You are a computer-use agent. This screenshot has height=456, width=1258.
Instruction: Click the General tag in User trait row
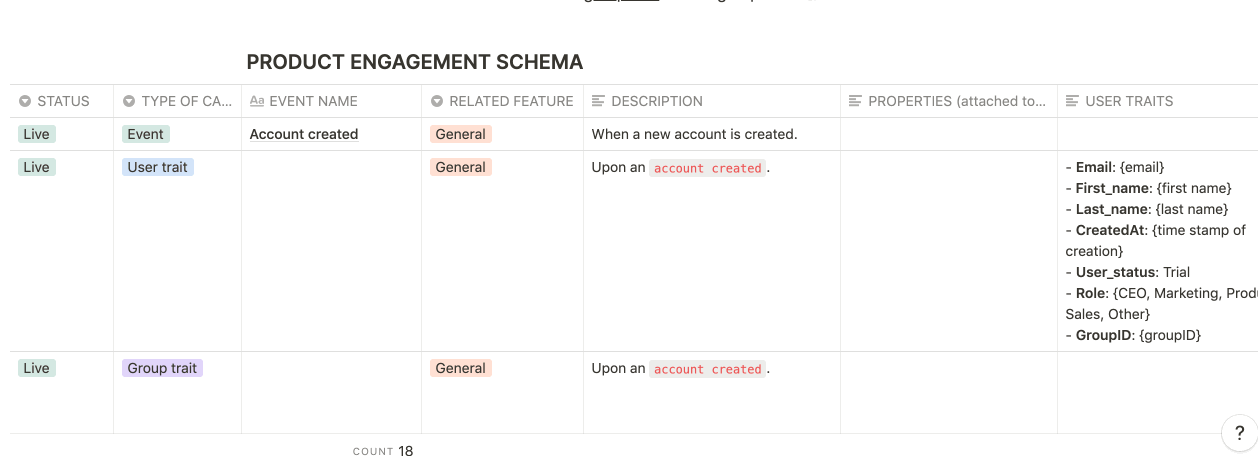point(461,167)
